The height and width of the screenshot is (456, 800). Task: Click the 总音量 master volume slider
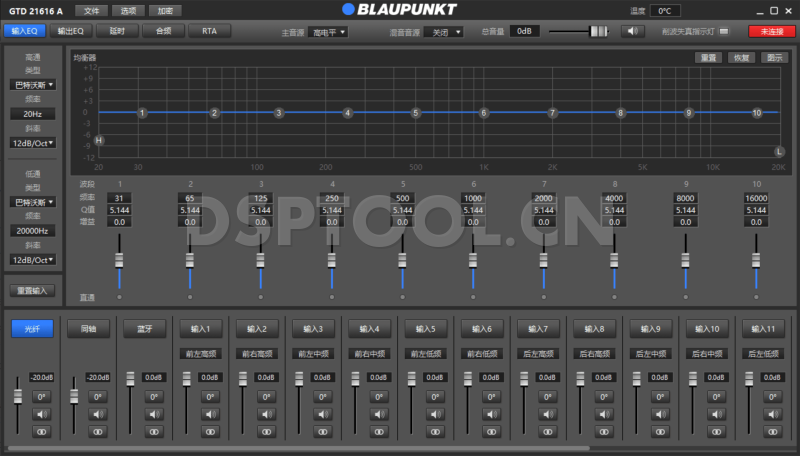pos(579,32)
